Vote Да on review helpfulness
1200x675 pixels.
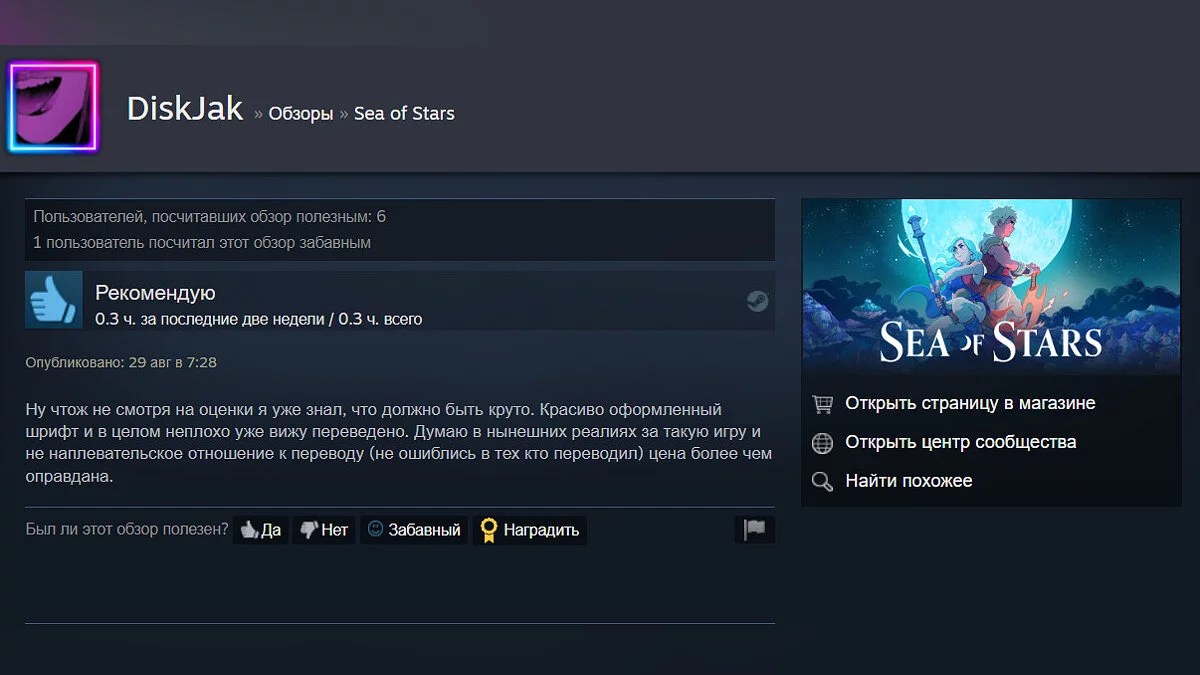click(260, 530)
